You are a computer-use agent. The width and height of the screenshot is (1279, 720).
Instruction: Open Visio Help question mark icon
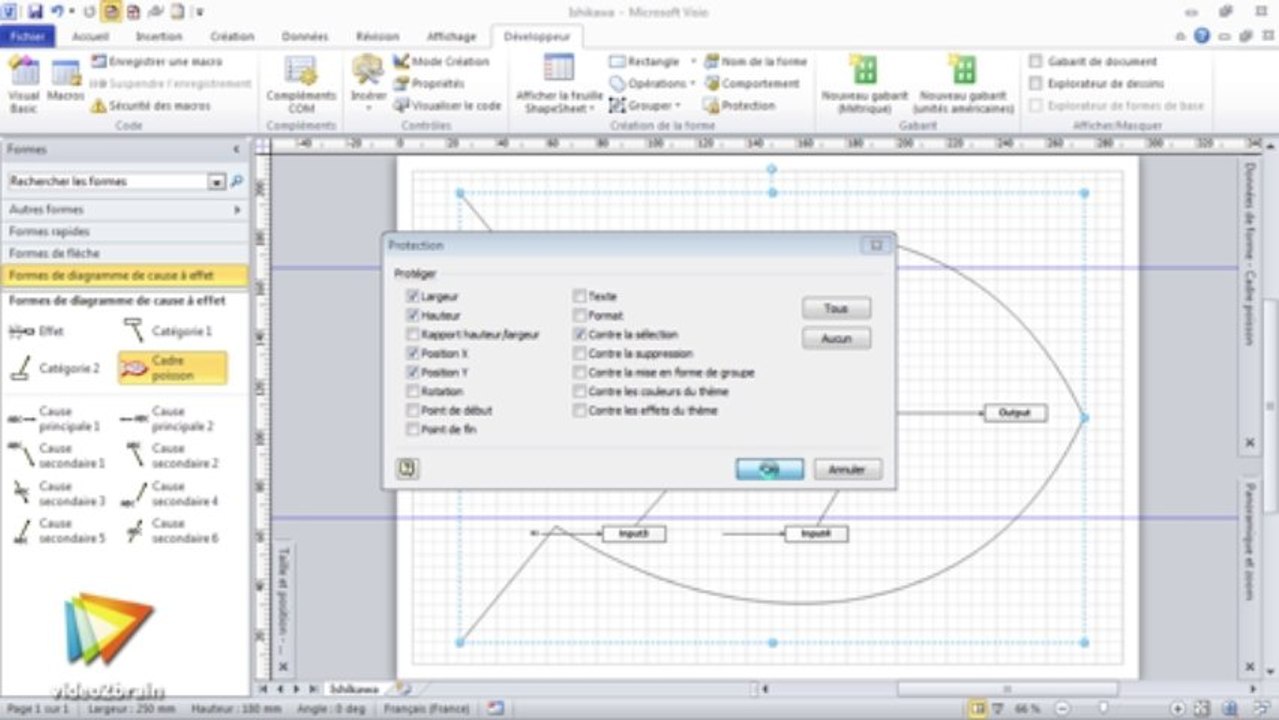1201,35
